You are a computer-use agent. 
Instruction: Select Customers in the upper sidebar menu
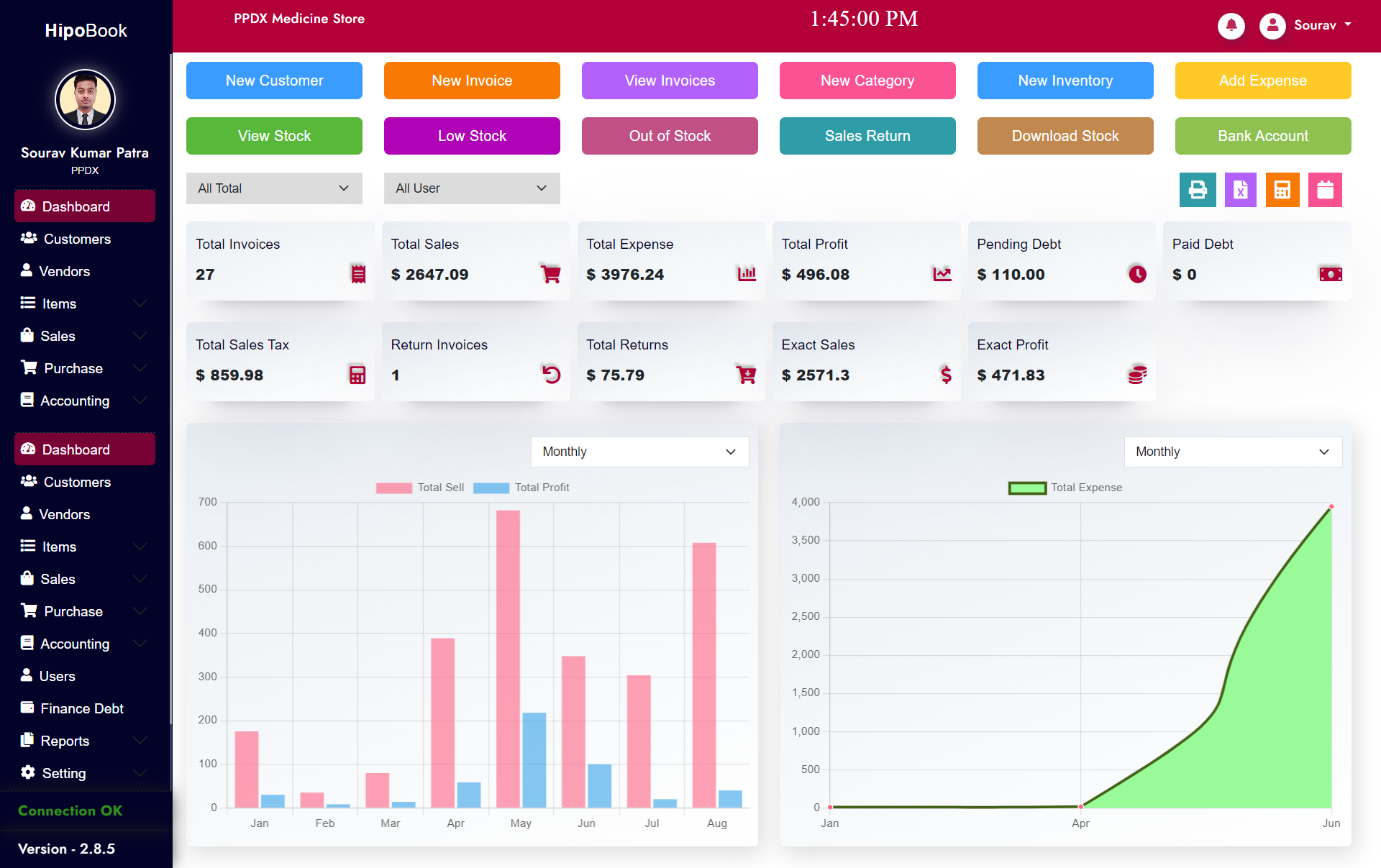coord(85,239)
